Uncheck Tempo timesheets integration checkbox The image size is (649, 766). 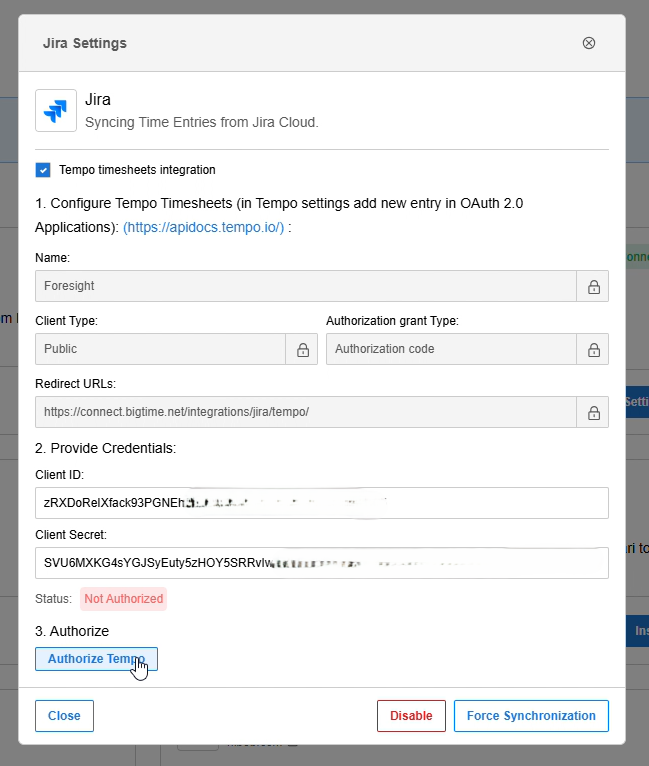point(43,170)
